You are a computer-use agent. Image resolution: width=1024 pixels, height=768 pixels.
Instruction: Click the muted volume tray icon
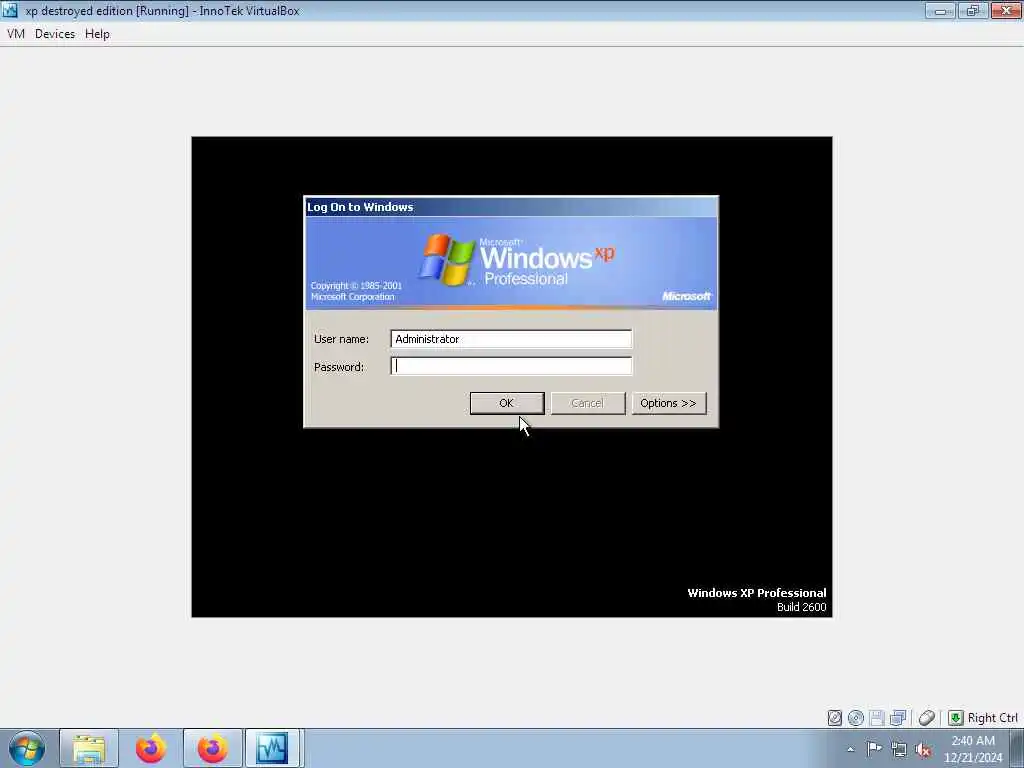[x=923, y=750]
